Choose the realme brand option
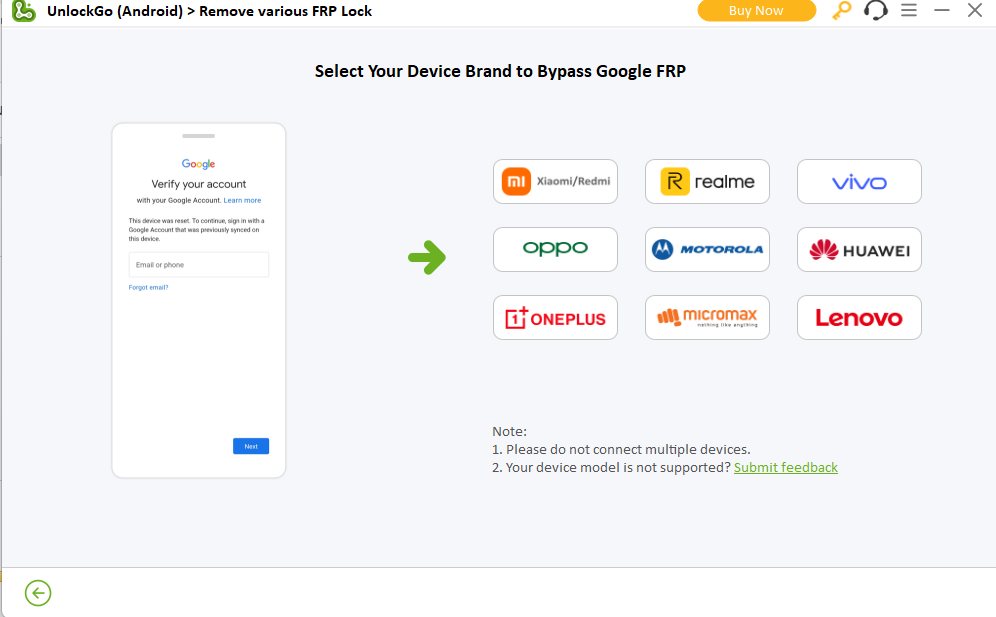 click(x=707, y=182)
